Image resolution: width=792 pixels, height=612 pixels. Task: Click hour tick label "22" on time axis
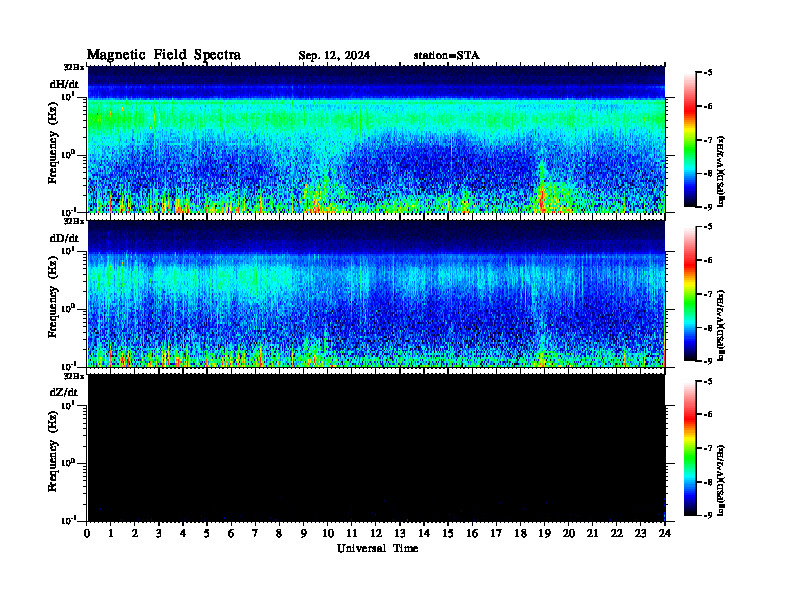point(617,534)
